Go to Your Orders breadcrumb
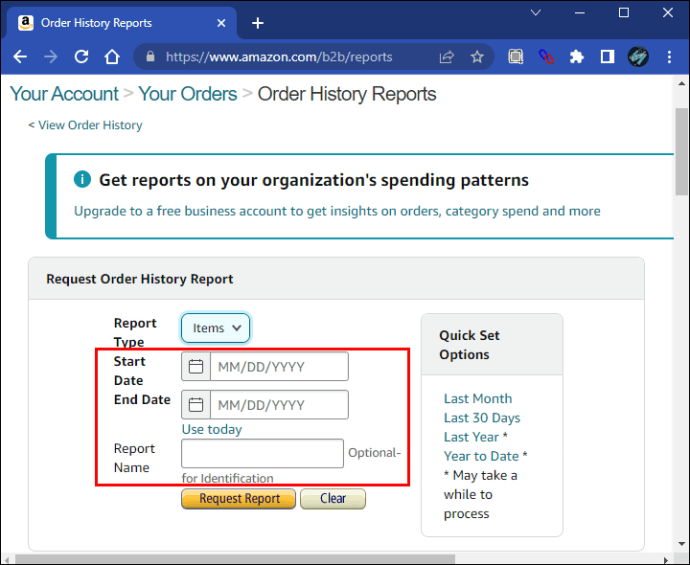The height and width of the screenshot is (565, 690). [x=188, y=94]
